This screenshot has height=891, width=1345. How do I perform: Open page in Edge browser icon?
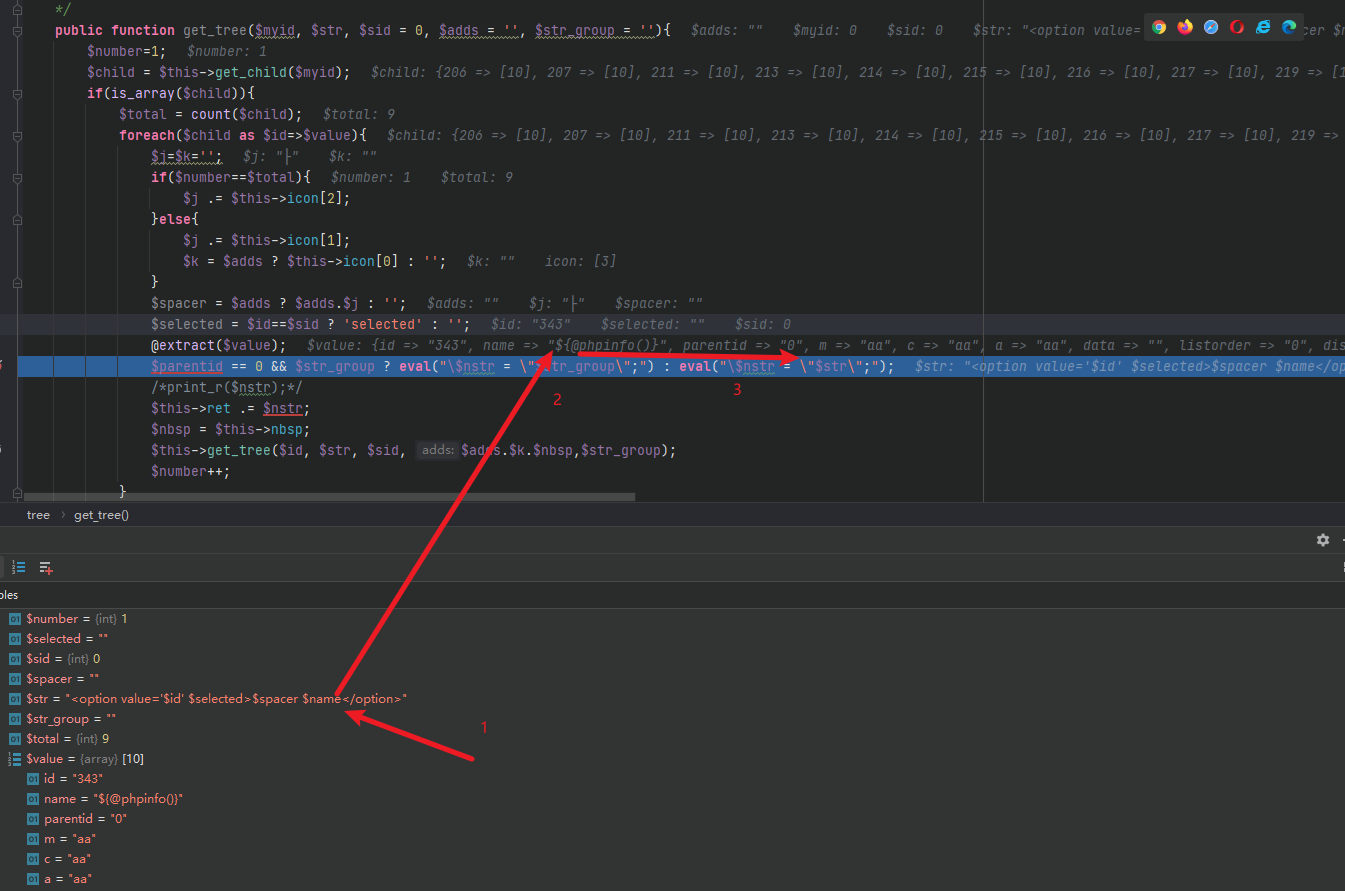coord(1289,27)
